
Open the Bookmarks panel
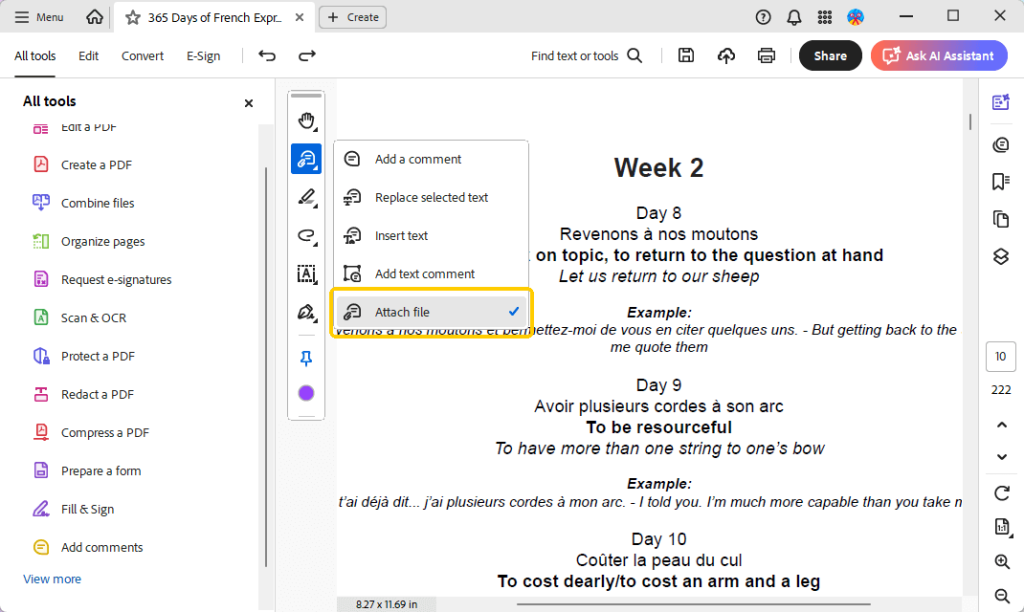[x=1000, y=182]
